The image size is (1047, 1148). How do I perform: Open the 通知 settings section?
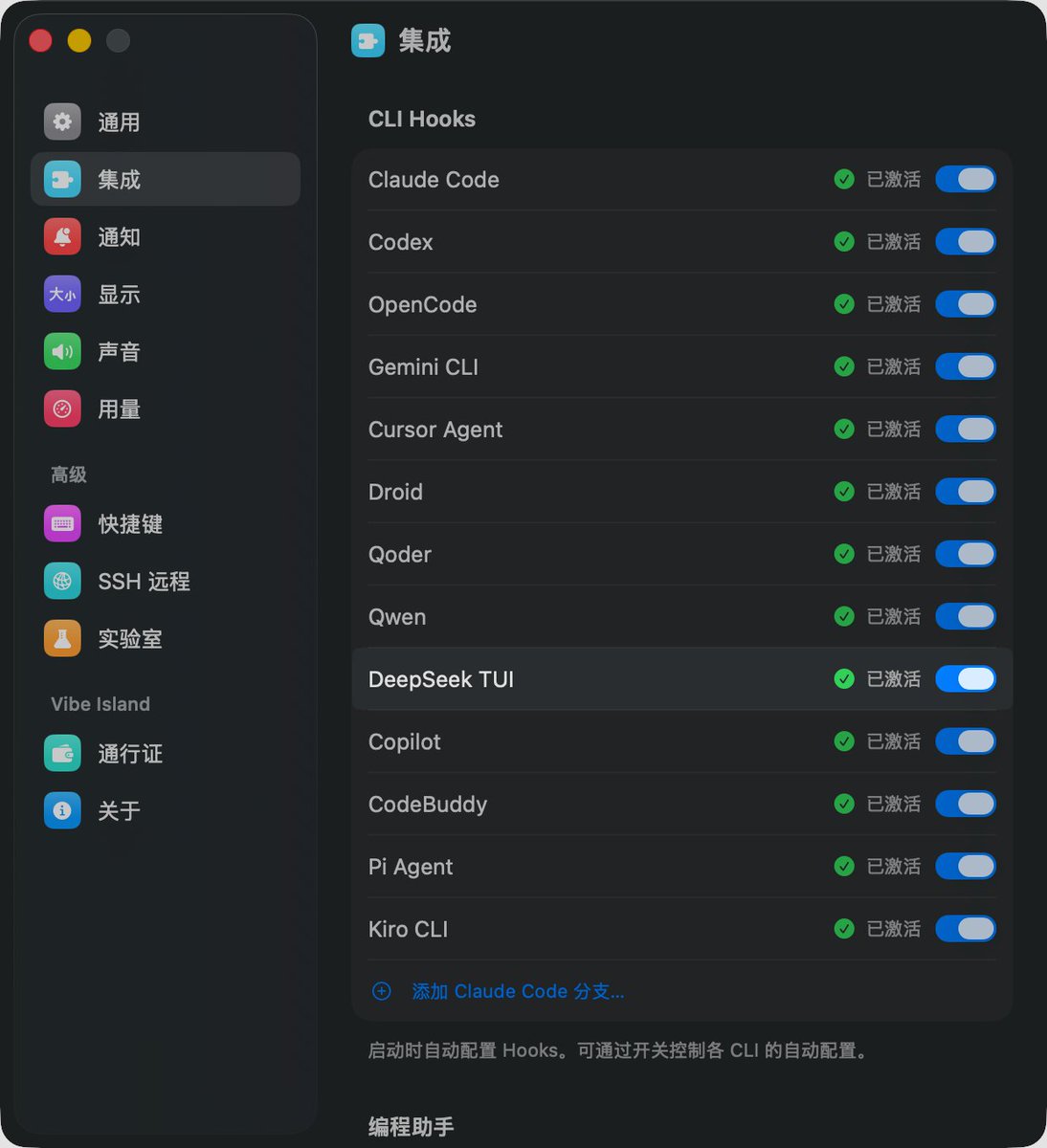click(166, 236)
